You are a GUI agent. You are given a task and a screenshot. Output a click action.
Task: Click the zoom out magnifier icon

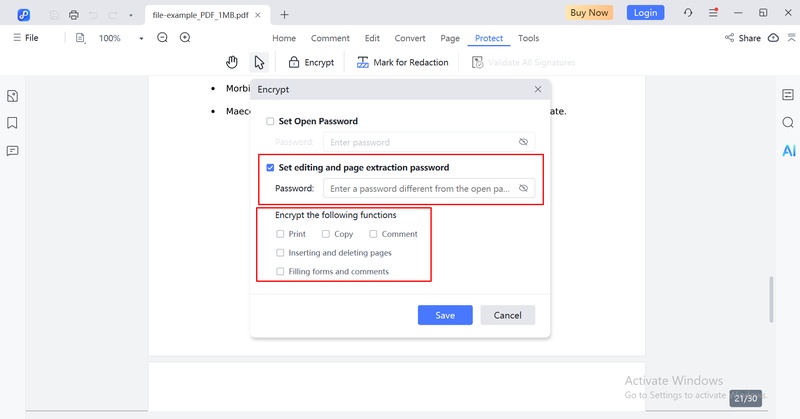tap(162, 38)
